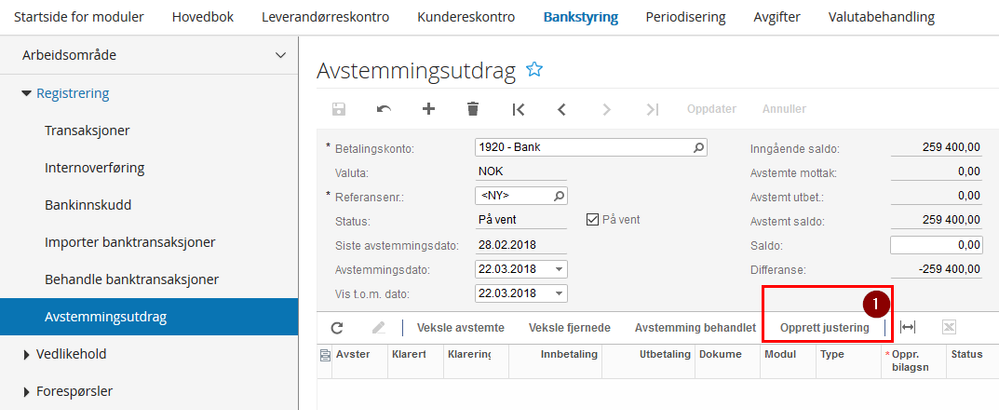The image size is (999, 410).
Task: Delete record using trash icon
Action: [x=473, y=109]
